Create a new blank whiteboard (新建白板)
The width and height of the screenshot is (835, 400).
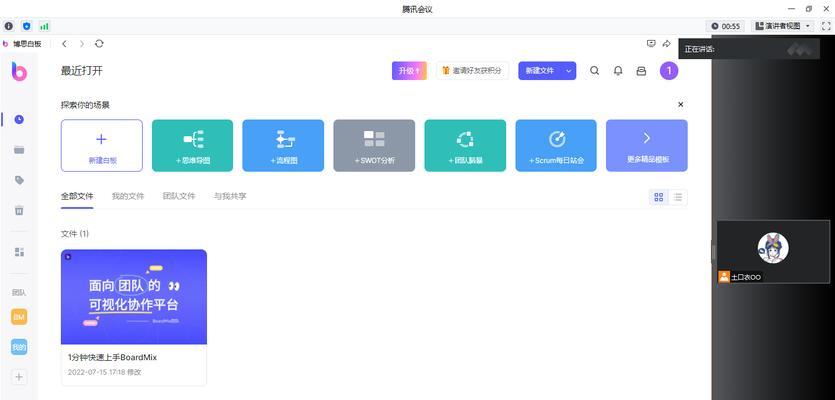[102, 145]
